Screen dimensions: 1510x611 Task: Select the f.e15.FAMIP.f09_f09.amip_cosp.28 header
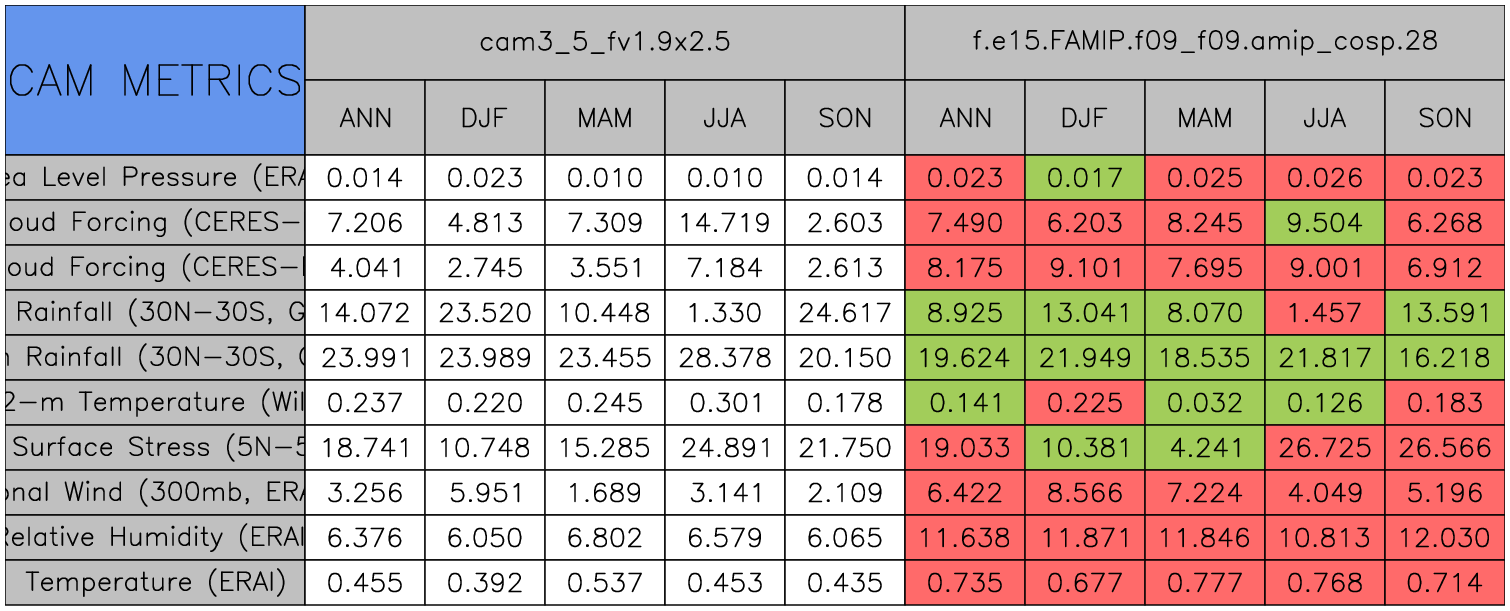tap(1204, 42)
